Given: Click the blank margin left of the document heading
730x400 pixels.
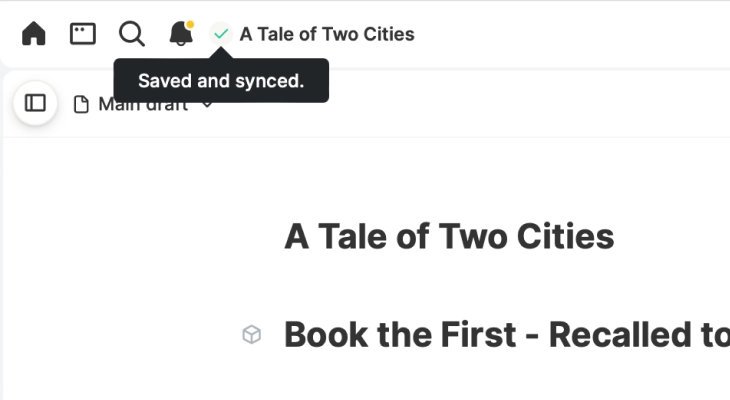Looking at the screenshot, I should [x=140, y=237].
